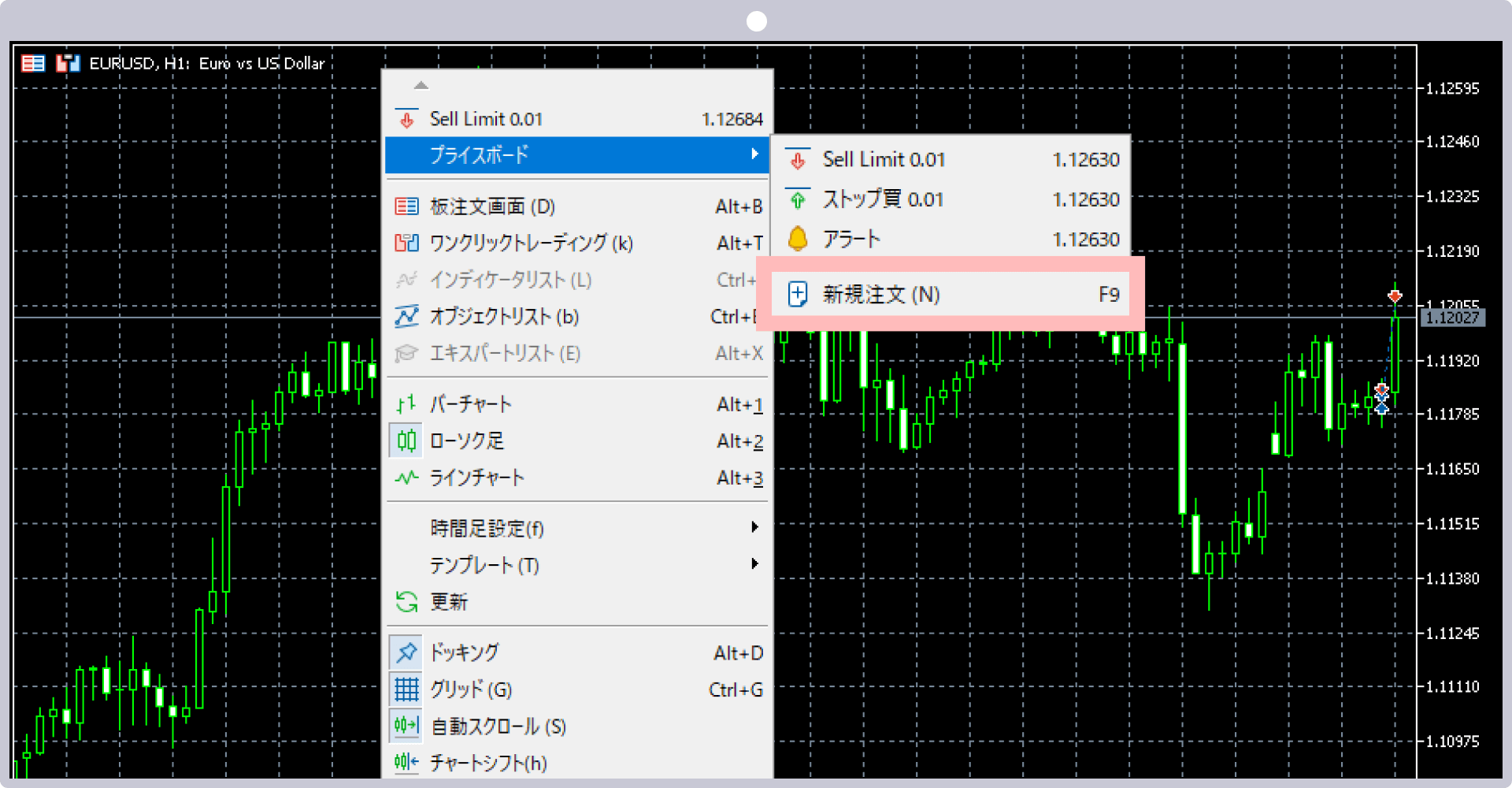Expand the テンプレート arrow
The width and height of the screenshot is (1512, 788).
pos(754,563)
